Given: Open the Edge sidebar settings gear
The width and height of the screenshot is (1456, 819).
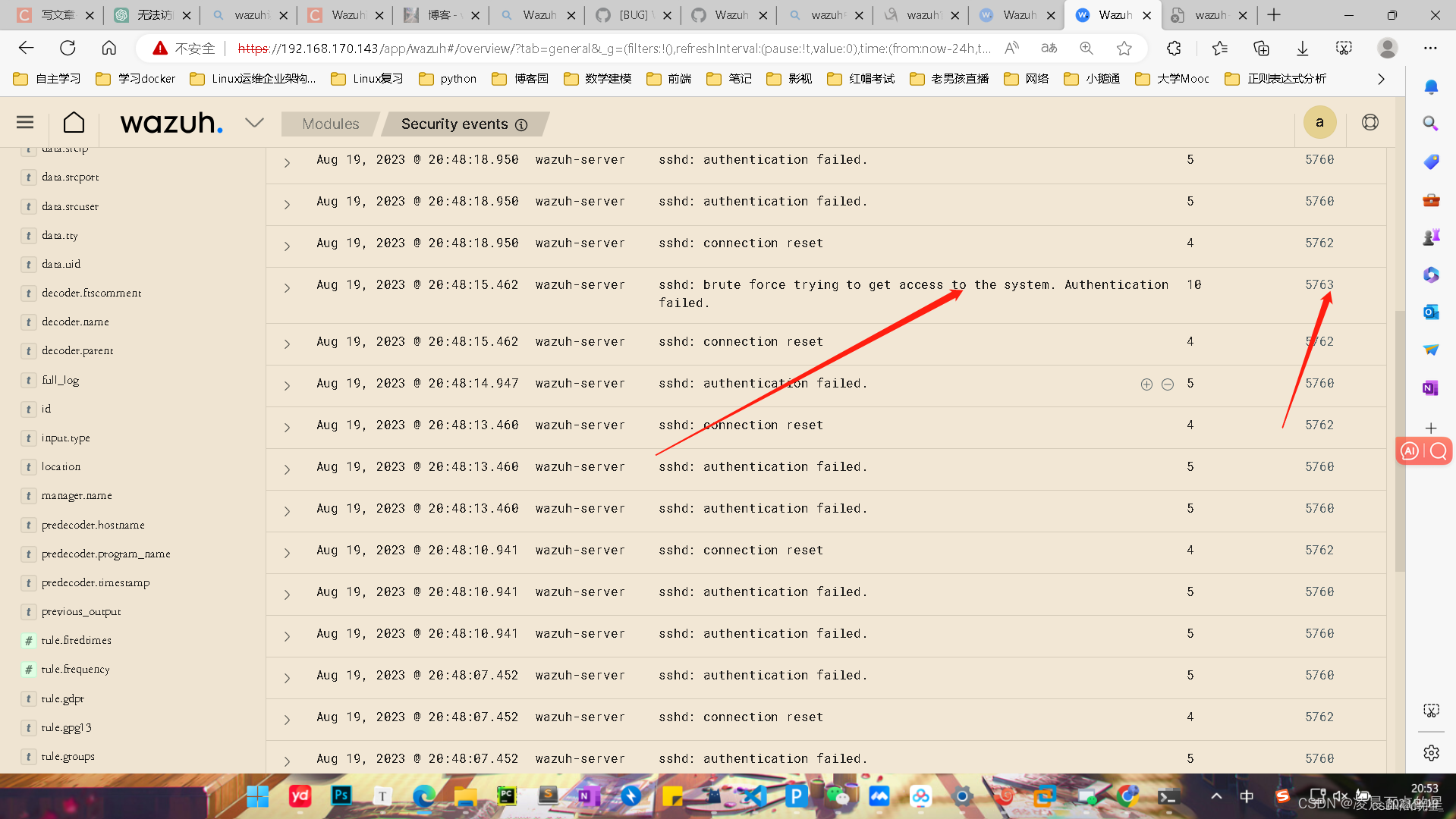Looking at the screenshot, I should click(1430, 752).
